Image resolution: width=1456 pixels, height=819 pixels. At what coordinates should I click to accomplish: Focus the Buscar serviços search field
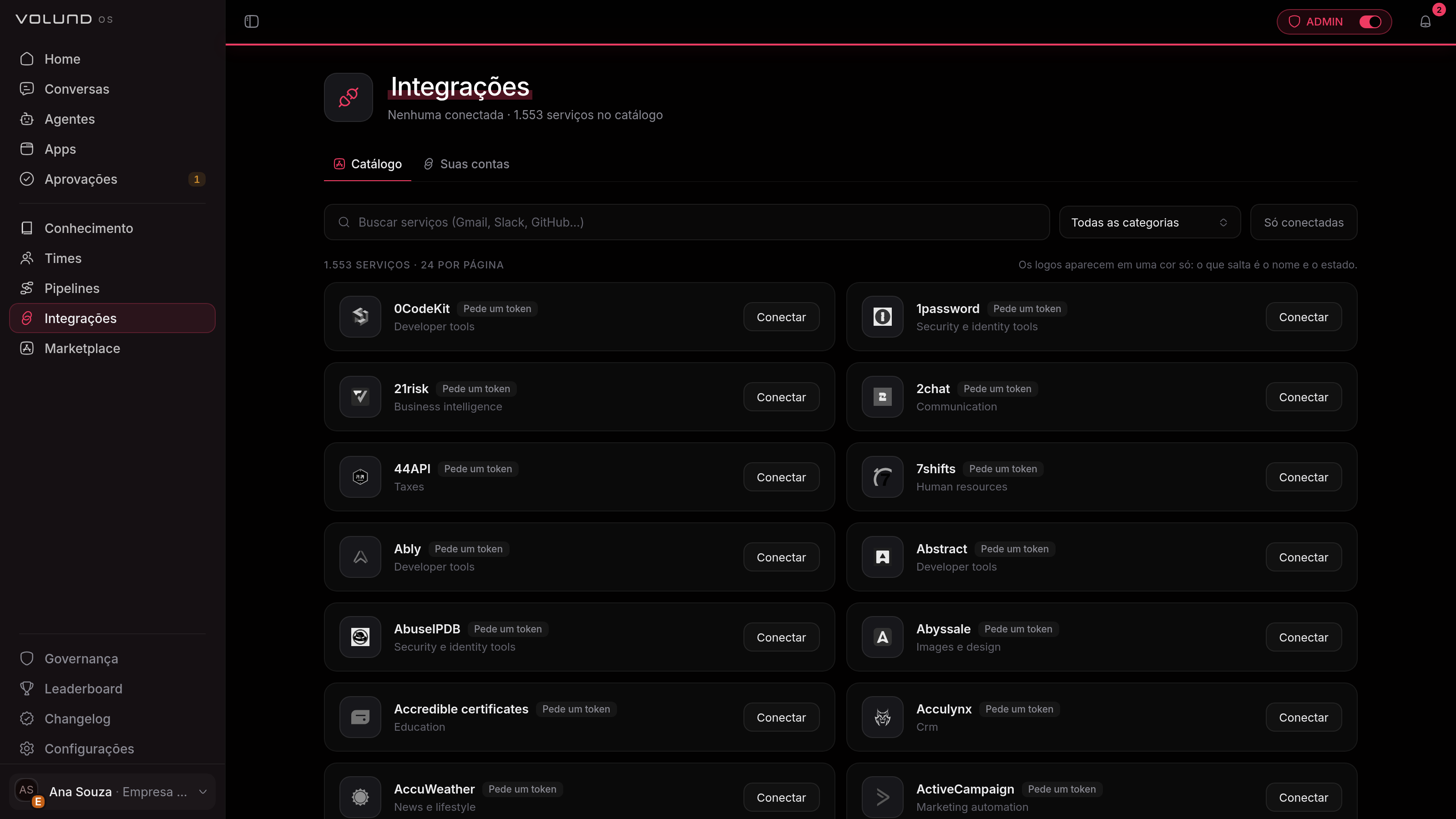[687, 222]
